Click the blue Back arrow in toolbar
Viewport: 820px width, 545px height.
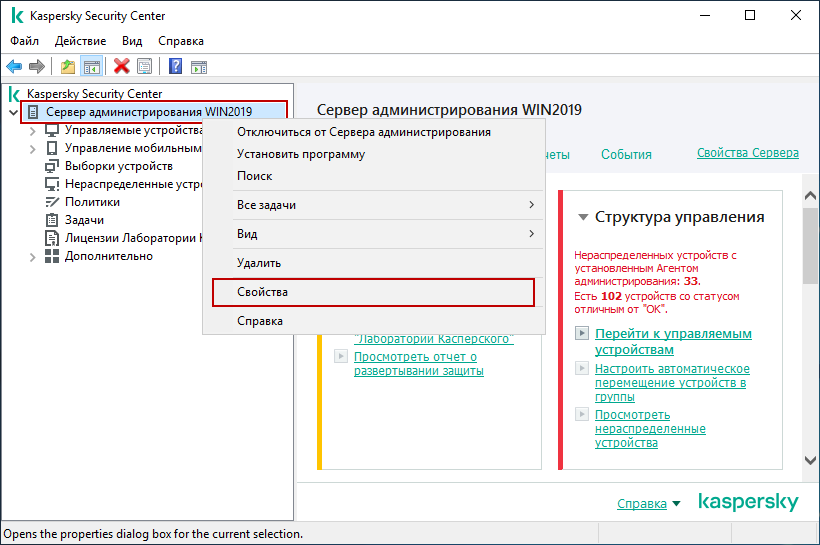click(14, 66)
